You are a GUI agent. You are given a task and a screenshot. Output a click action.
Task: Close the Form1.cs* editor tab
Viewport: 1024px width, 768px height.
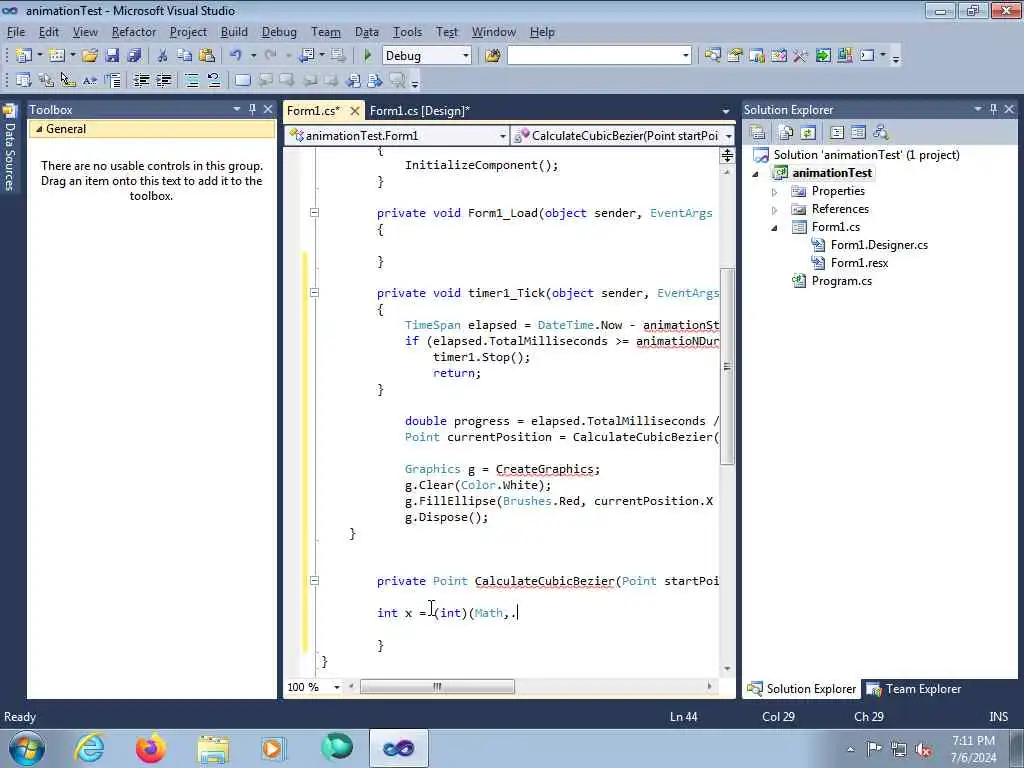click(x=355, y=111)
